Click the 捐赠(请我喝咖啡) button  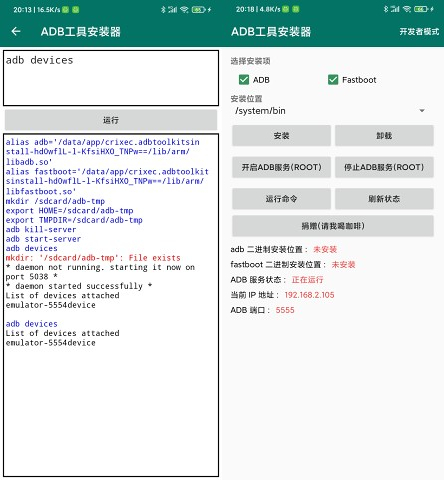tap(333, 226)
